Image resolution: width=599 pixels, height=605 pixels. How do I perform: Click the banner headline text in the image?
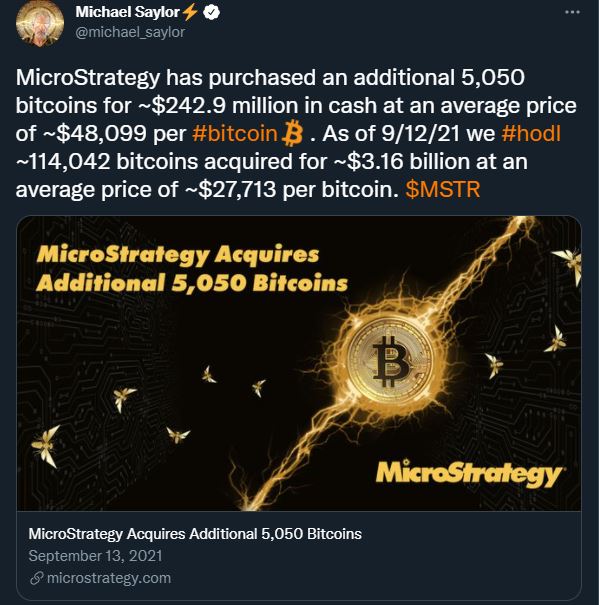pyautogui.click(x=192, y=269)
